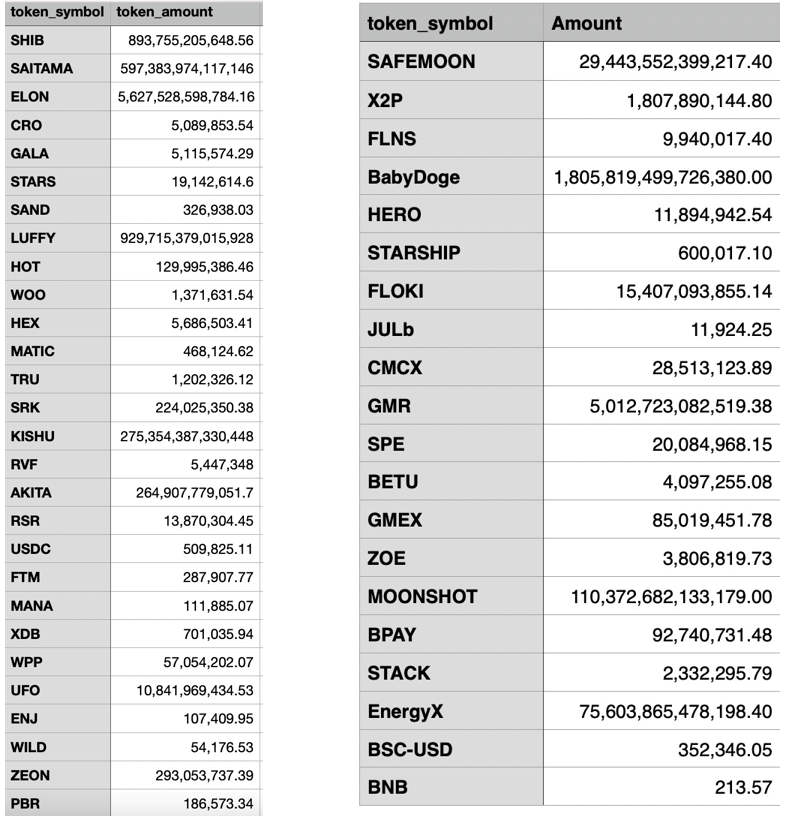The height and width of the screenshot is (816, 787).
Task: Select the SHIB token symbol cell
Action: click(58, 40)
